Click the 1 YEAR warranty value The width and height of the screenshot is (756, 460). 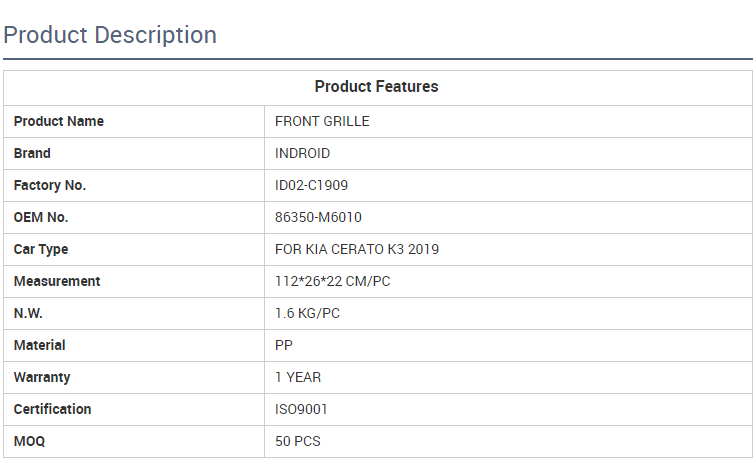point(298,378)
